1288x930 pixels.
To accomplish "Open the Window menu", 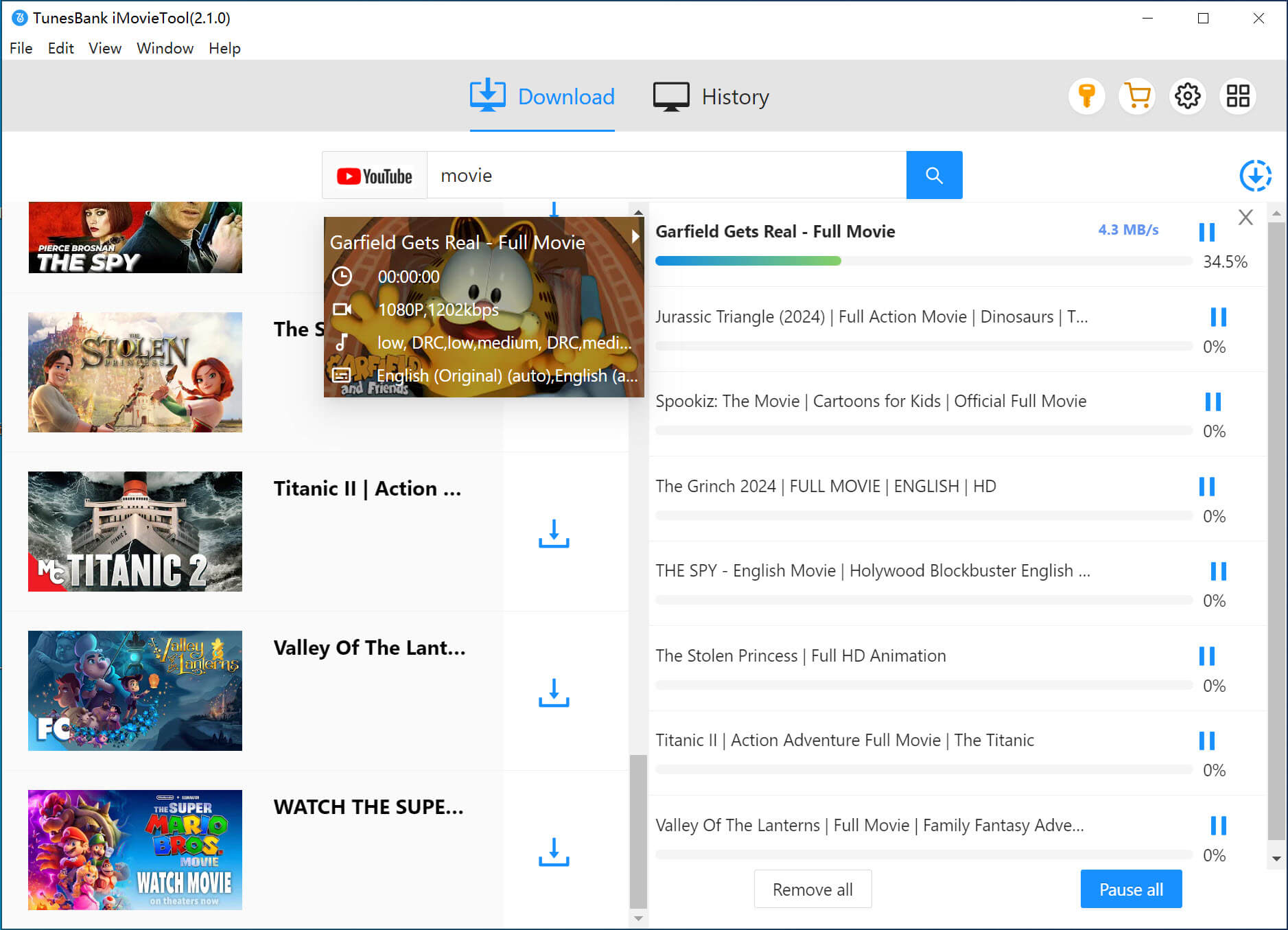I will click(165, 48).
